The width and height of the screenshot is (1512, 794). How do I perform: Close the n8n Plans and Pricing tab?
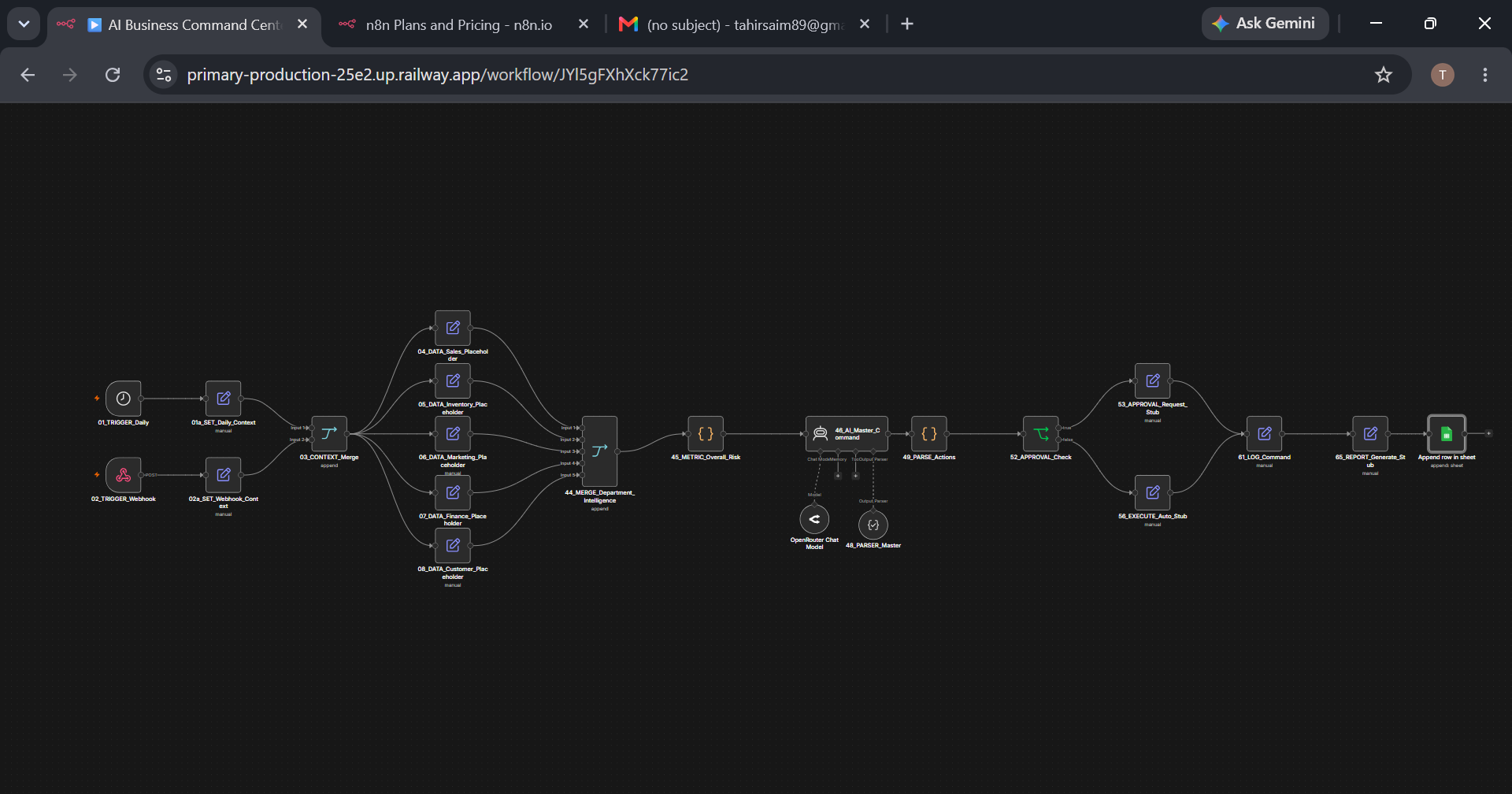pos(584,24)
